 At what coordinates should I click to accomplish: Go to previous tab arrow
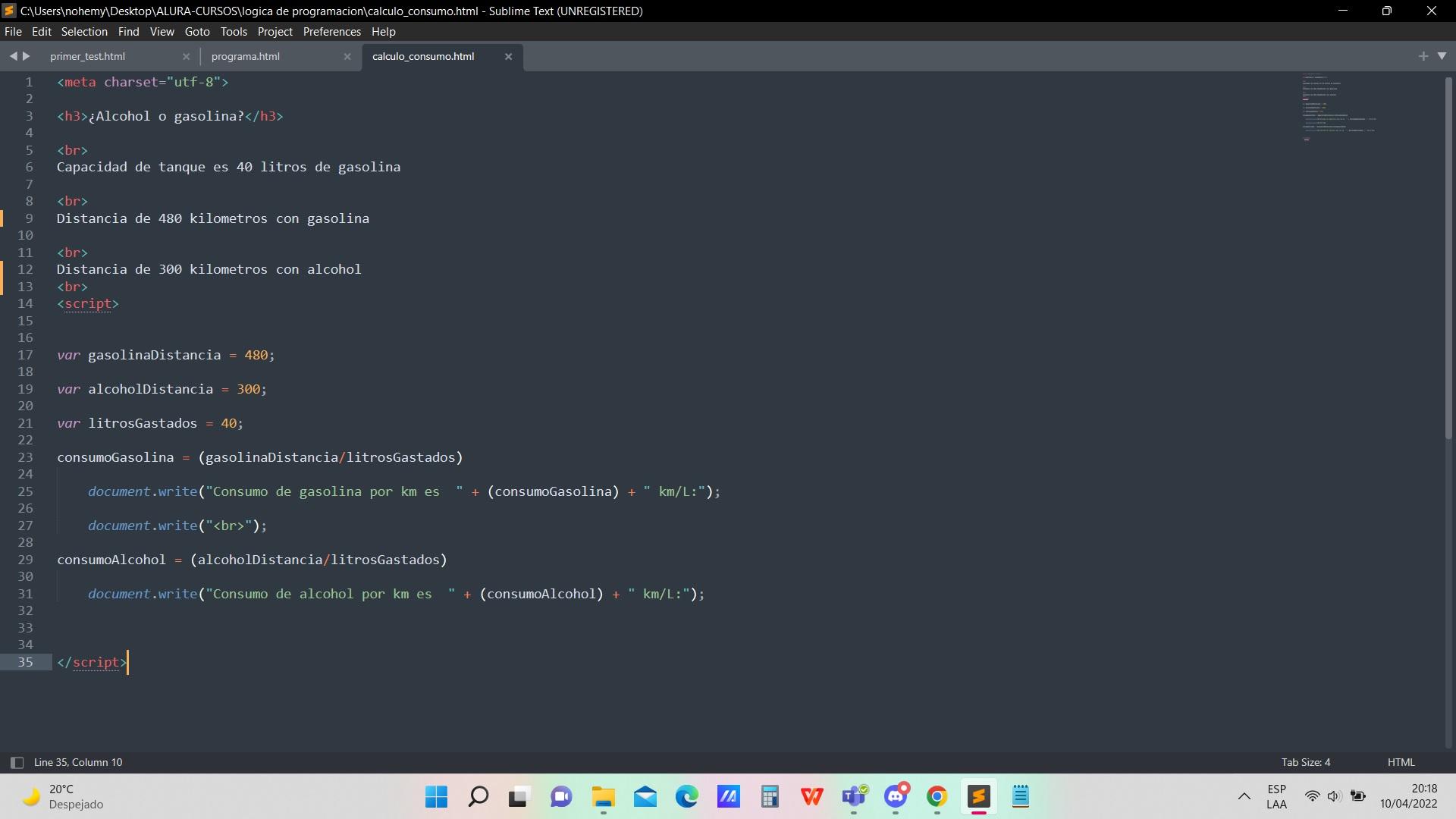(13, 56)
